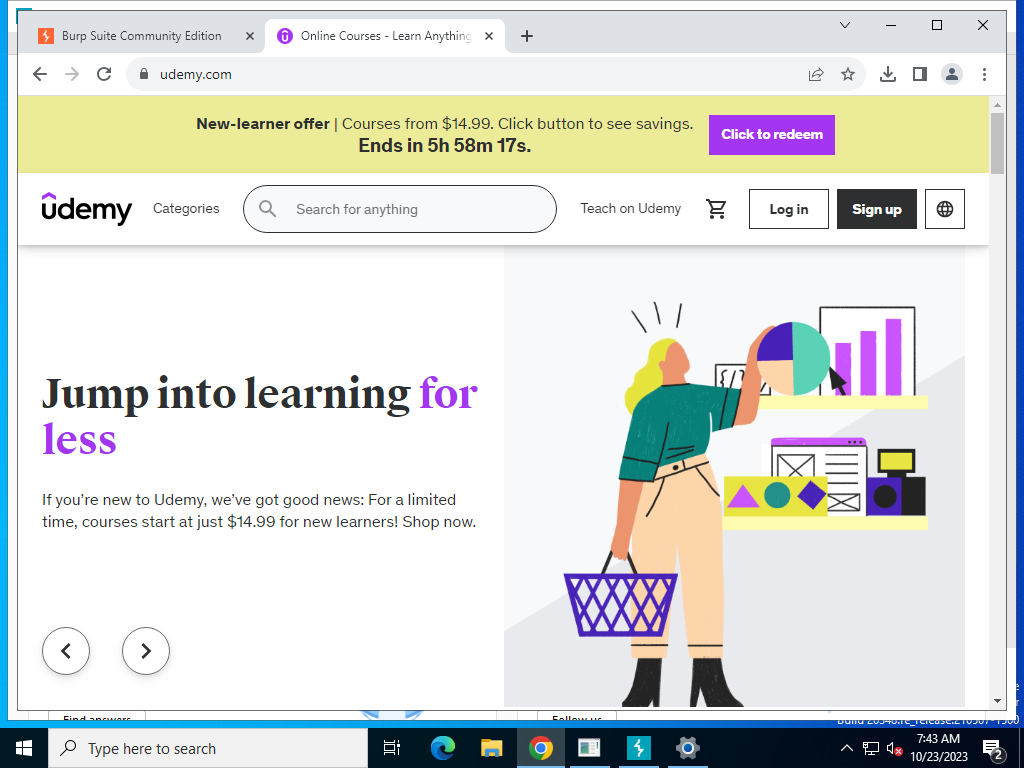Screen dimensions: 1024x768
Task: Open the notification center
Action: 992,748
